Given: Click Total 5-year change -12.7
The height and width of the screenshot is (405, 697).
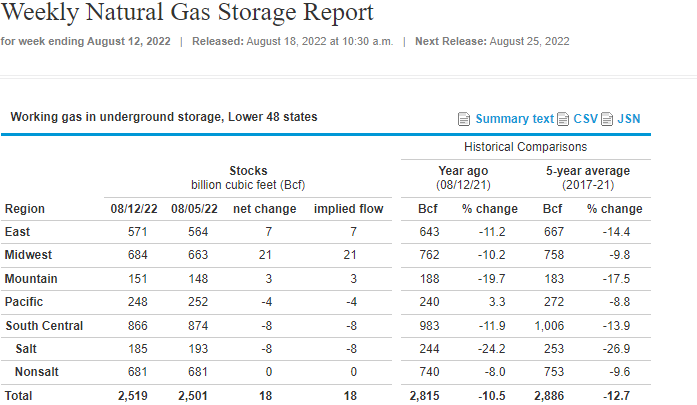Looking at the screenshot, I should 617,396.
